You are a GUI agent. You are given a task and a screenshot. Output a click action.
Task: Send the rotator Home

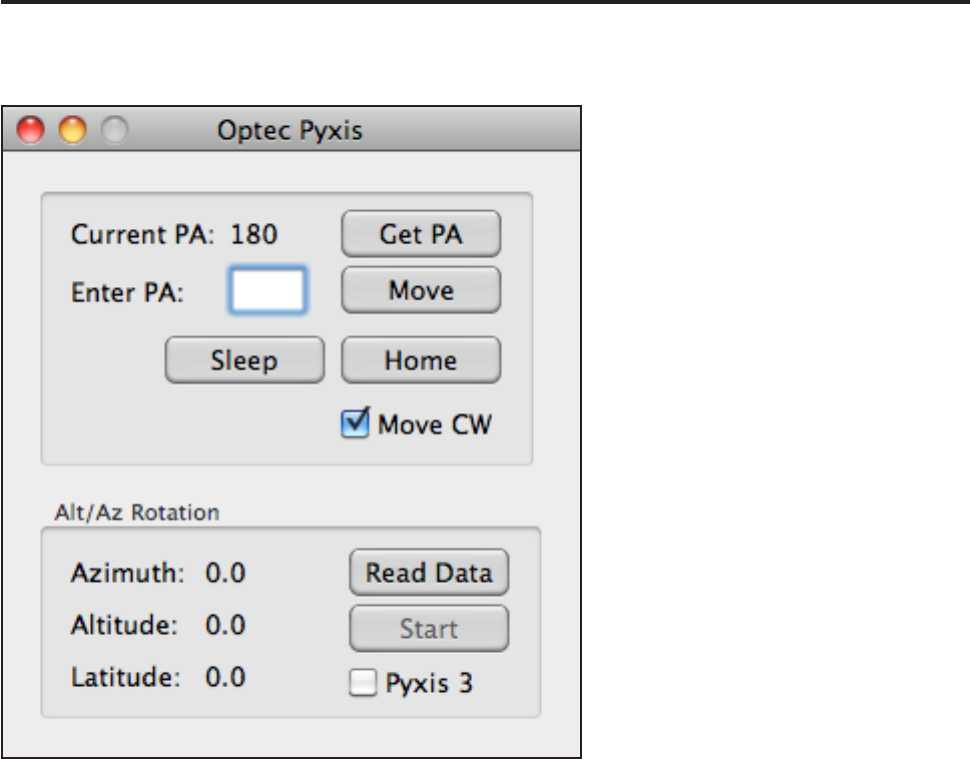pos(421,360)
